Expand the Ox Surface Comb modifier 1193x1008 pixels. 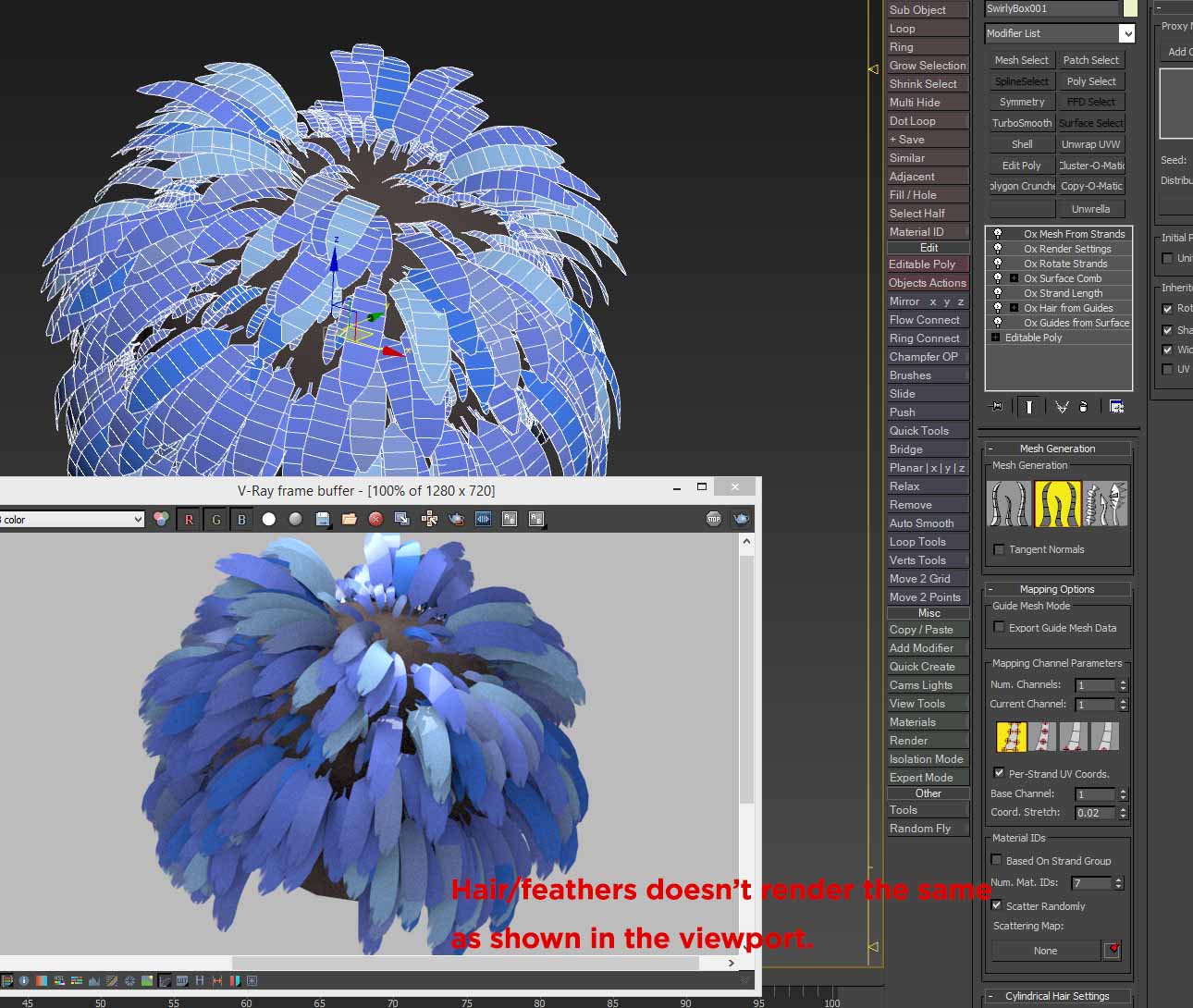point(1014,278)
